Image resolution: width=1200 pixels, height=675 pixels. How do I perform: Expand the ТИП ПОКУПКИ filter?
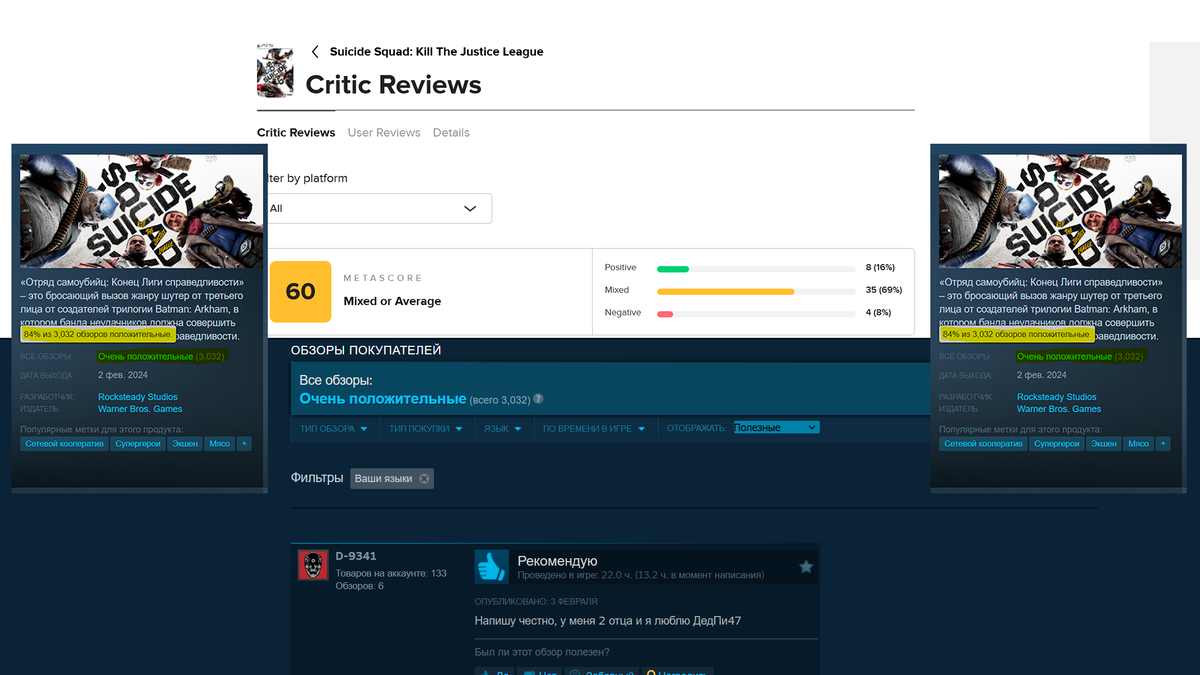tap(426, 429)
